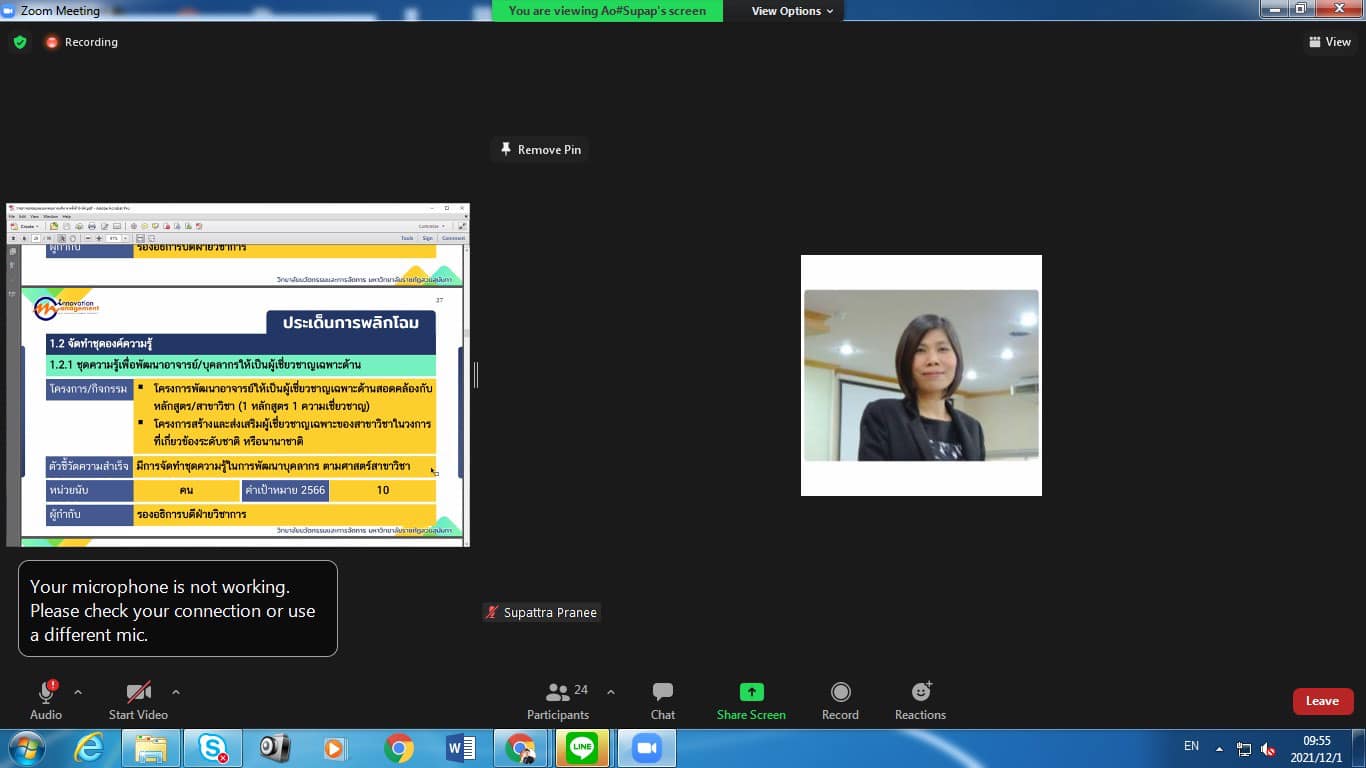Click the green Share Screen icon
1366x768 pixels.
751,692
